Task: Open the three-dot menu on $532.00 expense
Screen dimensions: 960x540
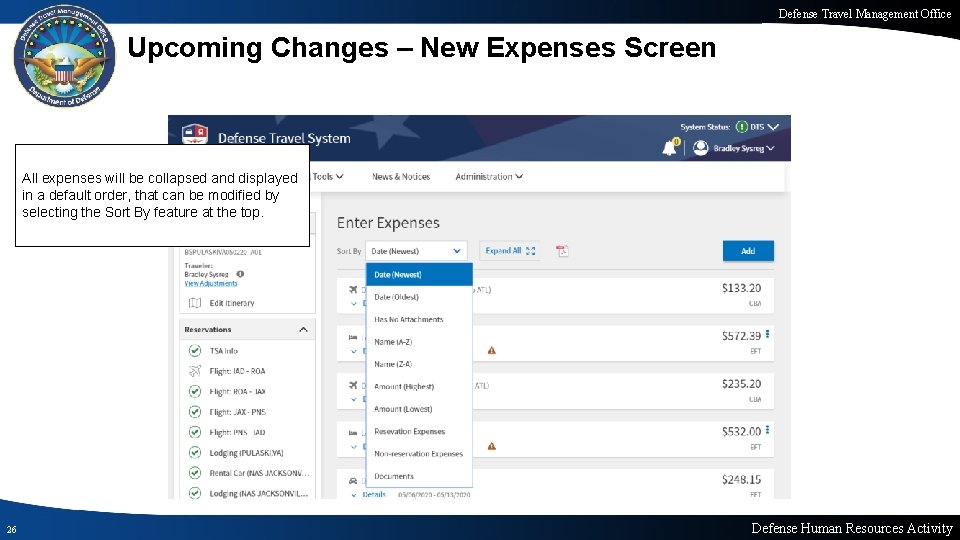Action: click(x=767, y=430)
